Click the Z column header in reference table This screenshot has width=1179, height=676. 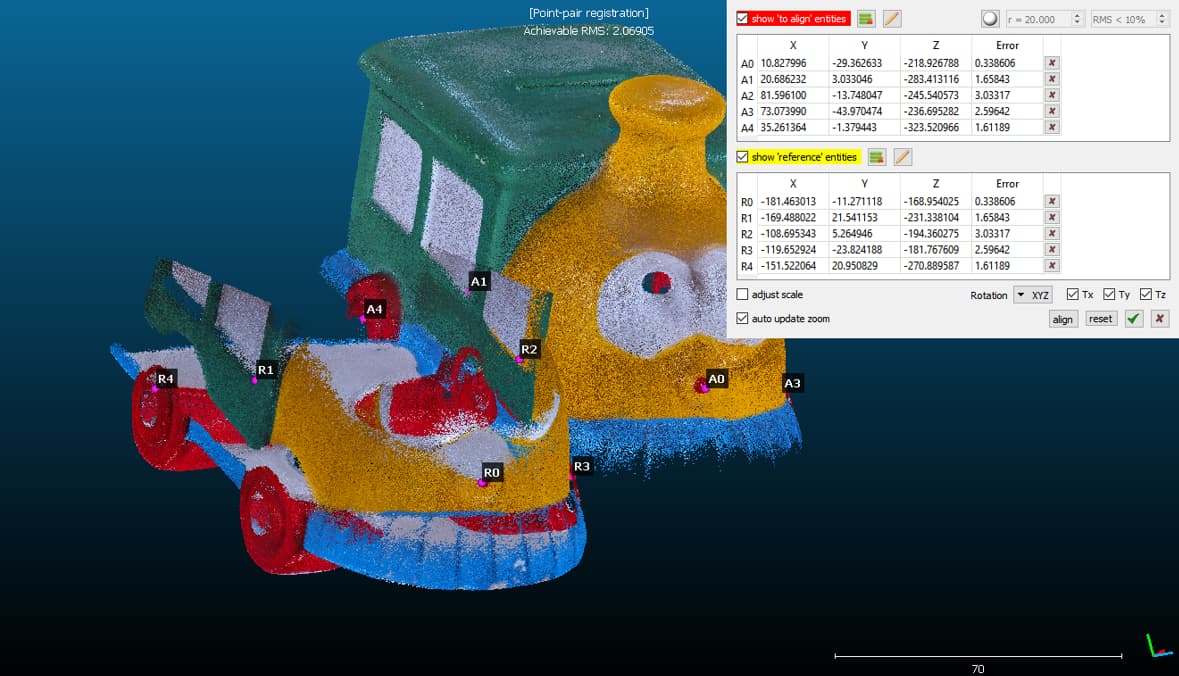[935, 183]
